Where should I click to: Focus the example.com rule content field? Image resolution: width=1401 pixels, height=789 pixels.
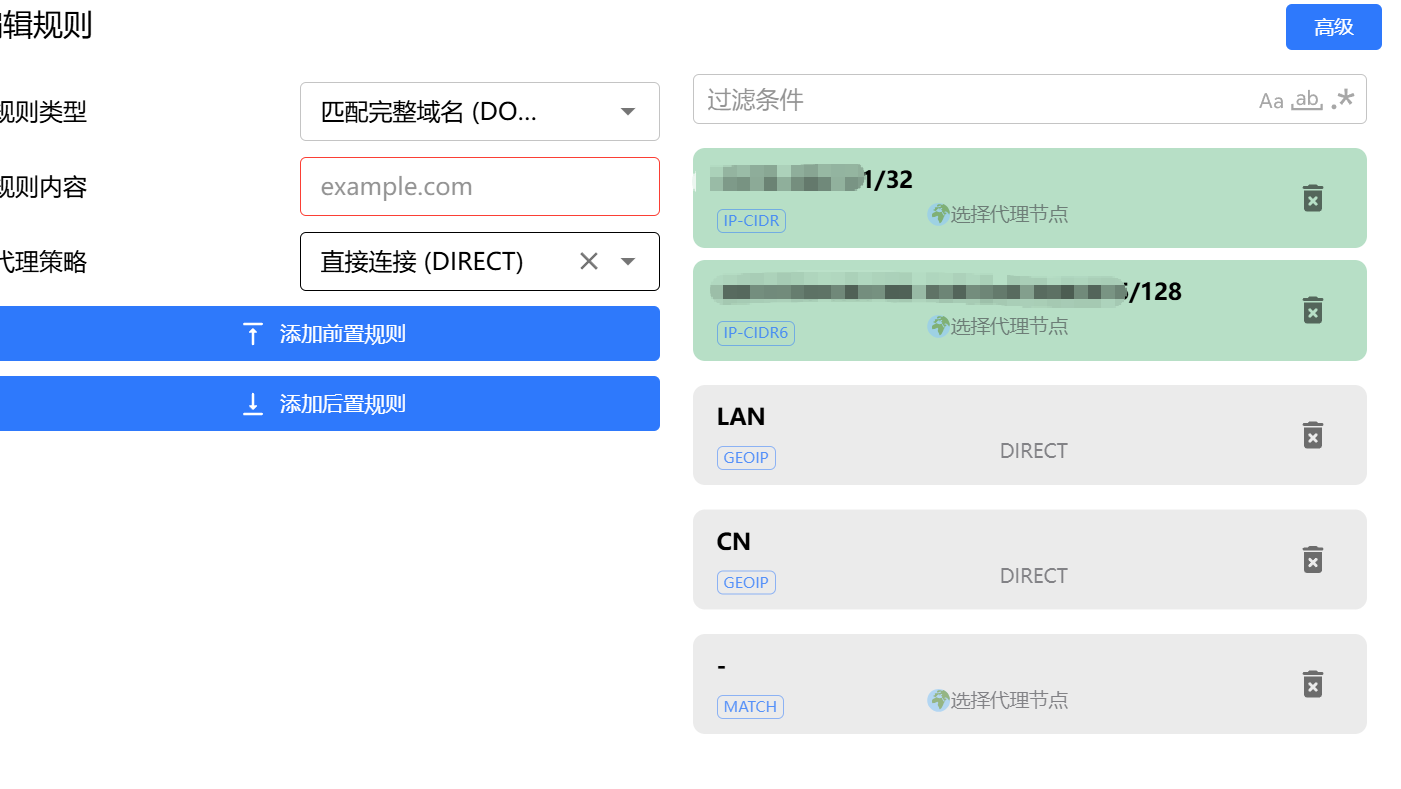(x=480, y=186)
